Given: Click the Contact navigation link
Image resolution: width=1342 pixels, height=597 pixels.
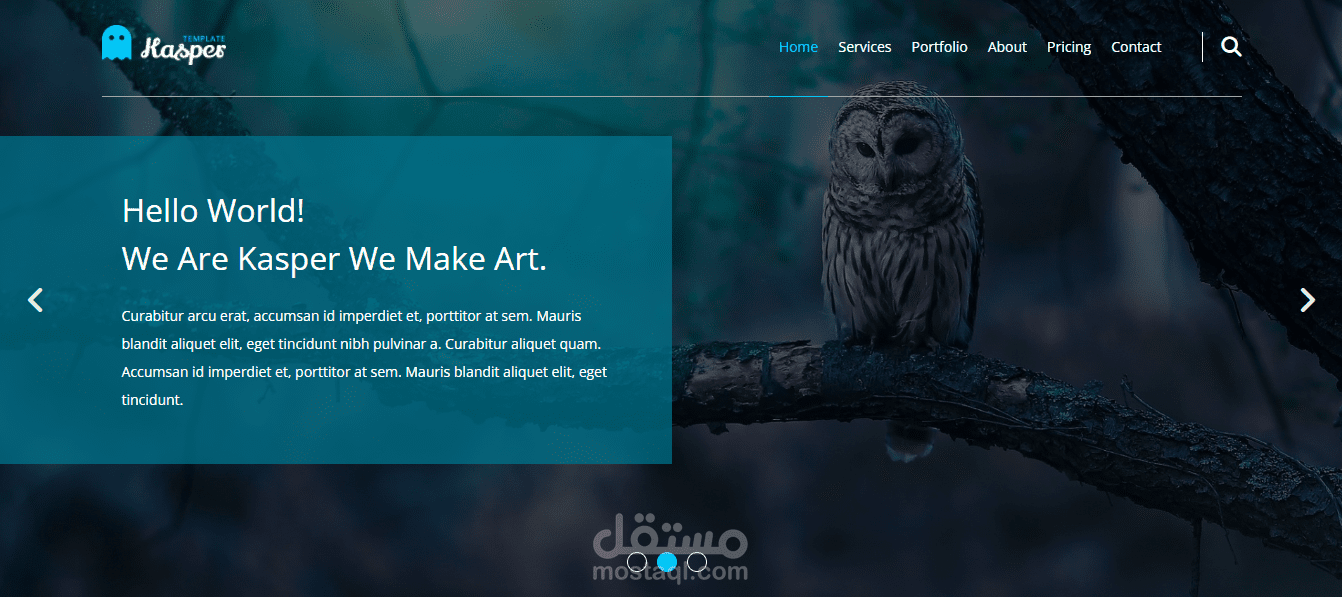Looking at the screenshot, I should [1136, 47].
